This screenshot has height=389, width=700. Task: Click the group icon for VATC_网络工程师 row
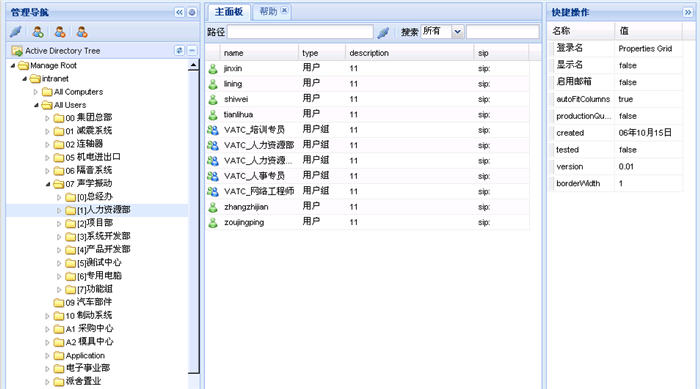(x=213, y=192)
